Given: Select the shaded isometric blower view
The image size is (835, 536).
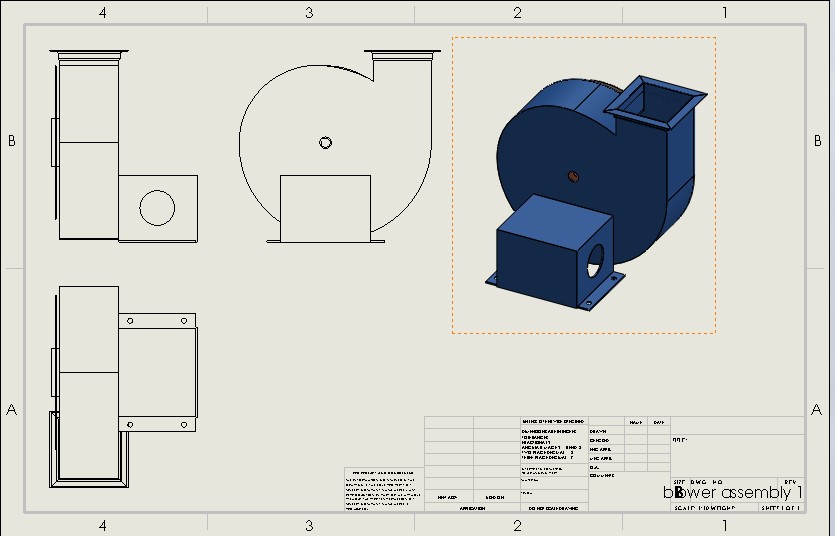Looking at the screenshot, I should [x=584, y=185].
